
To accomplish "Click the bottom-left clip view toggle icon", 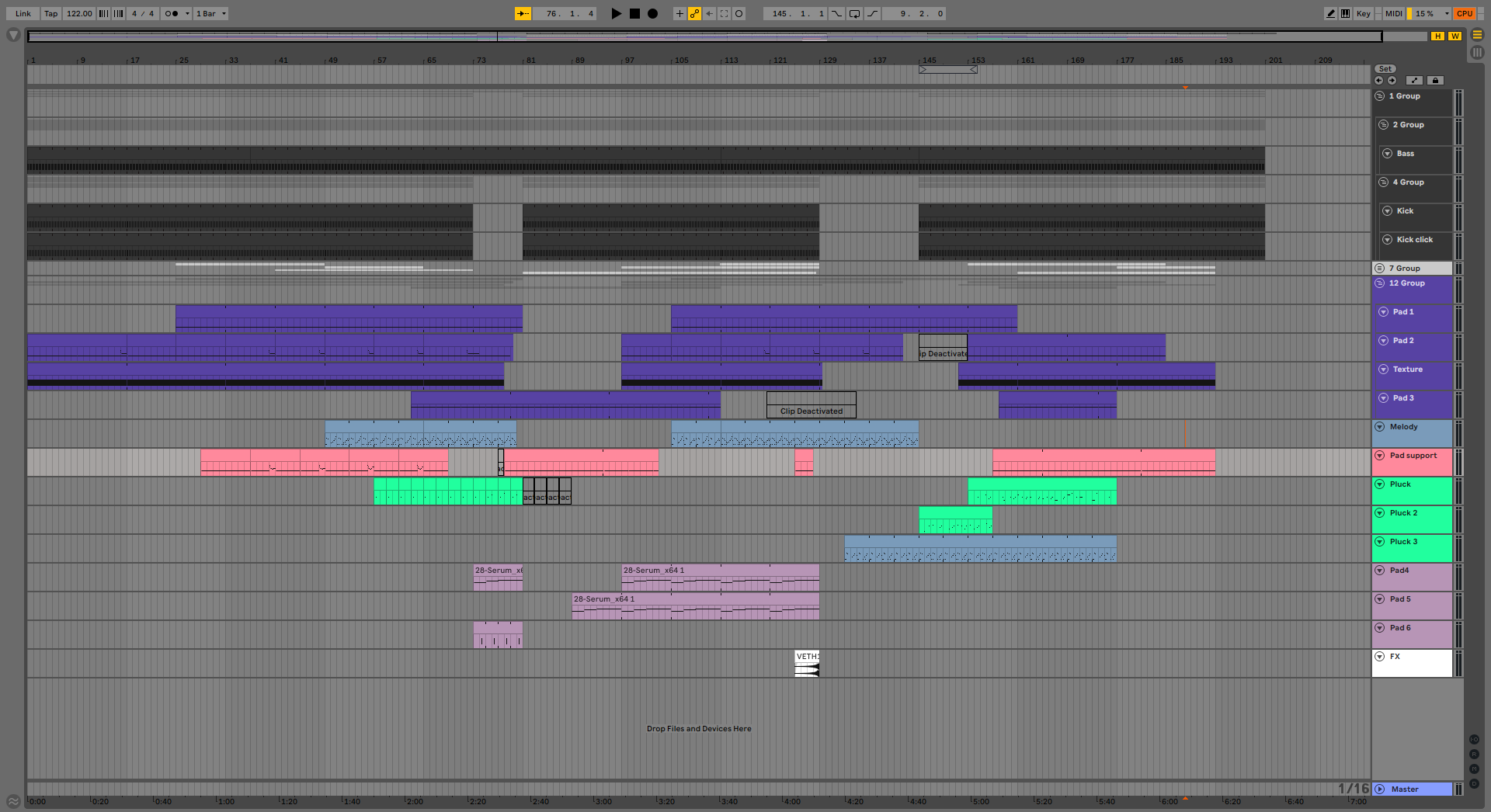I will pos(13,801).
